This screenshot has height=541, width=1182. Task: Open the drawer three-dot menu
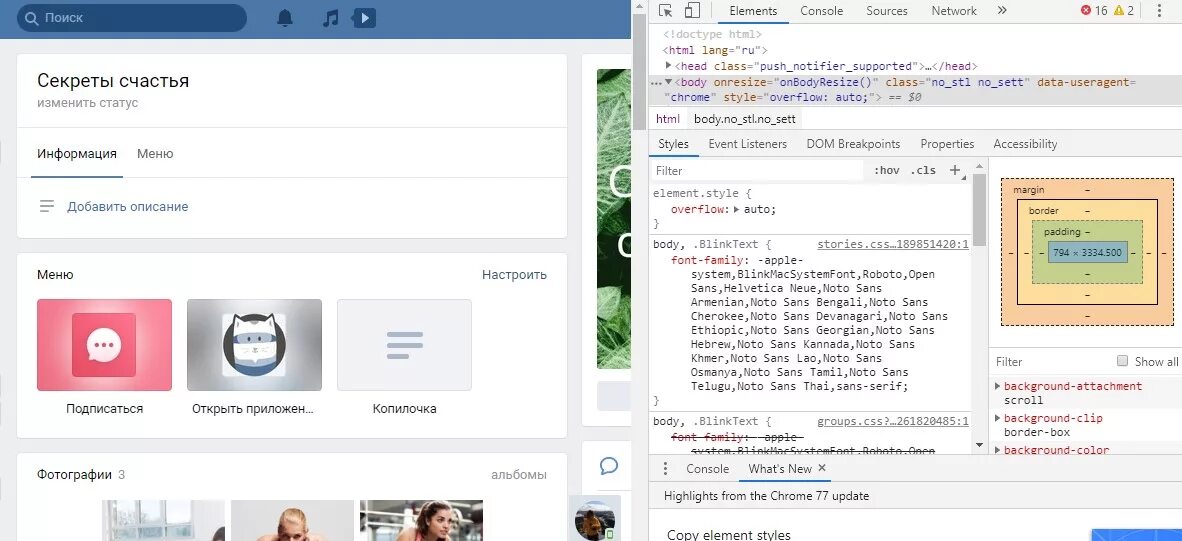(665, 469)
